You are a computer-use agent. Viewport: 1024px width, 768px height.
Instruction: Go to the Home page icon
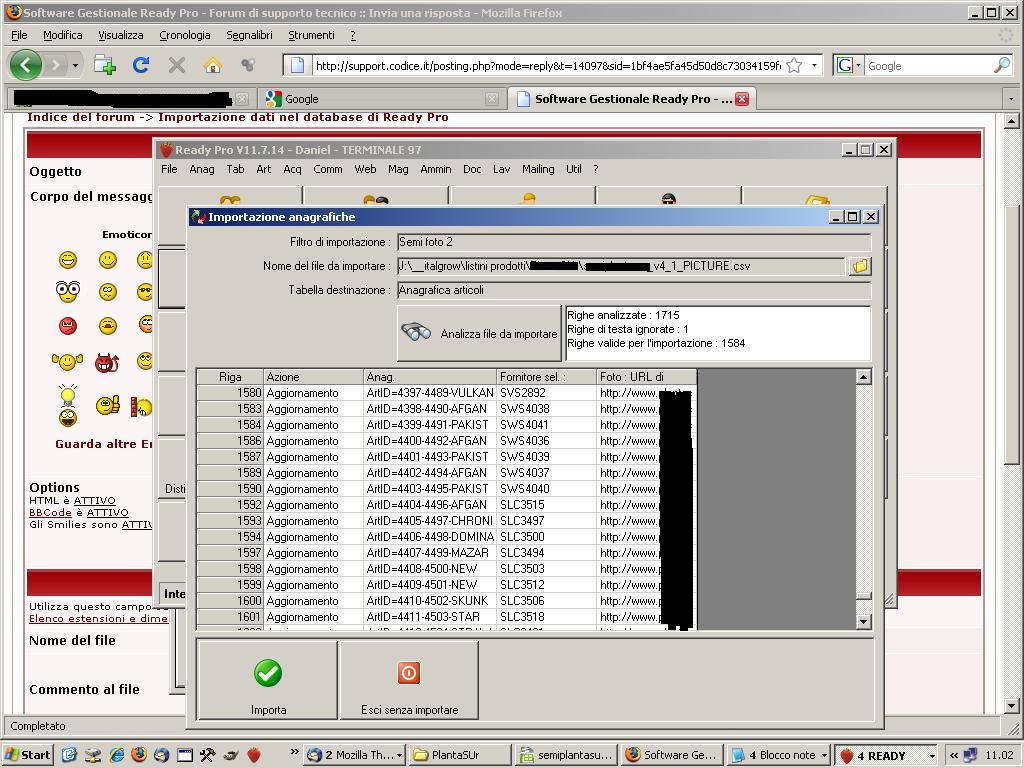(212, 65)
